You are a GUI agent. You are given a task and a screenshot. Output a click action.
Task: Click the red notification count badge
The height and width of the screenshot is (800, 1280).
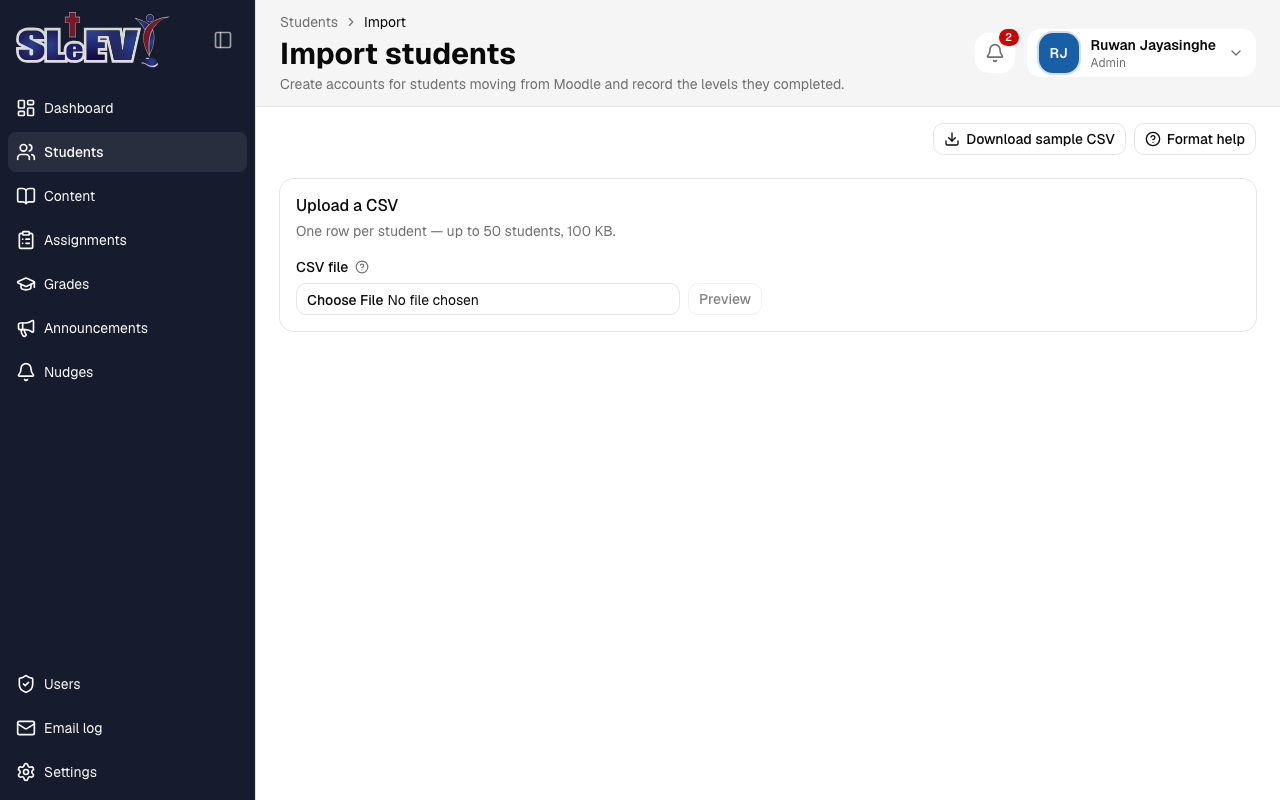pos(1008,38)
